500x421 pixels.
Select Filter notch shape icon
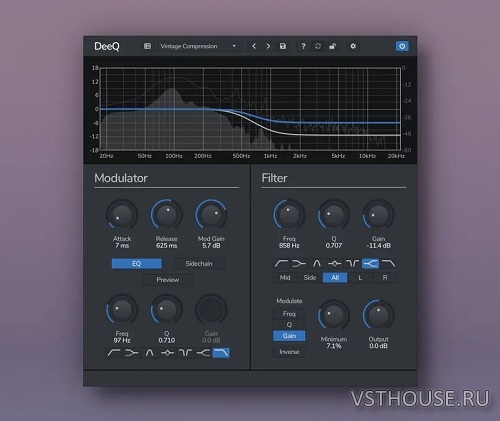pyautogui.click(x=353, y=264)
